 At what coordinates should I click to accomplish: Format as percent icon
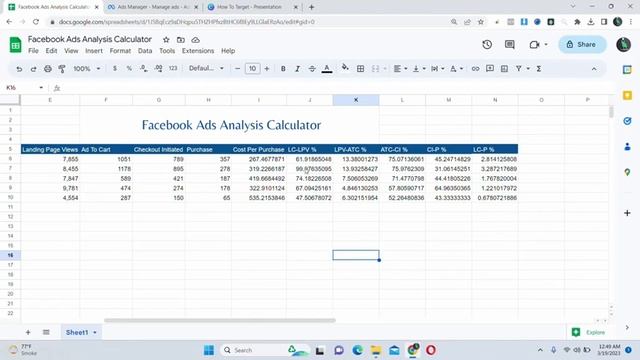(129, 69)
